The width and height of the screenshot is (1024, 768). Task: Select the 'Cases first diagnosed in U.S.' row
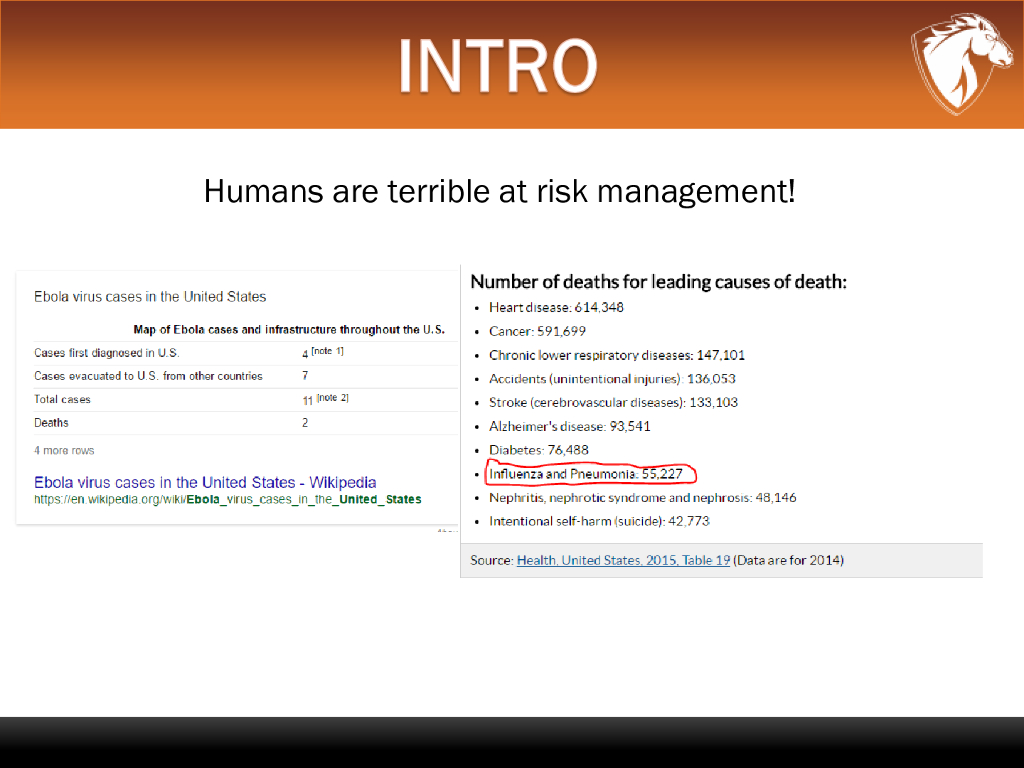[x=106, y=353]
